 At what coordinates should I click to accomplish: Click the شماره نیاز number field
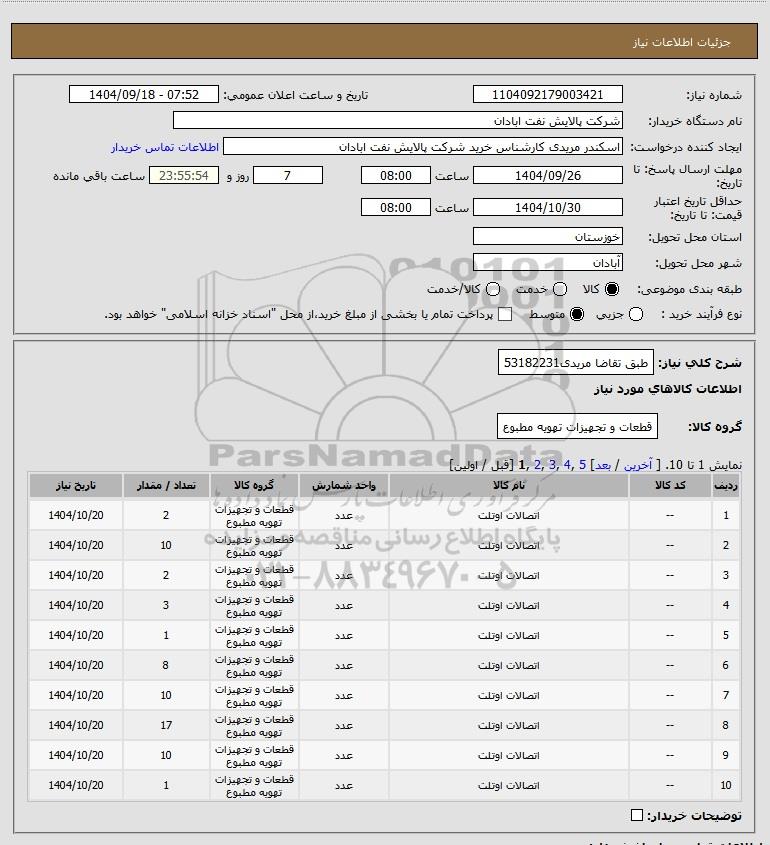(x=547, y=94)
